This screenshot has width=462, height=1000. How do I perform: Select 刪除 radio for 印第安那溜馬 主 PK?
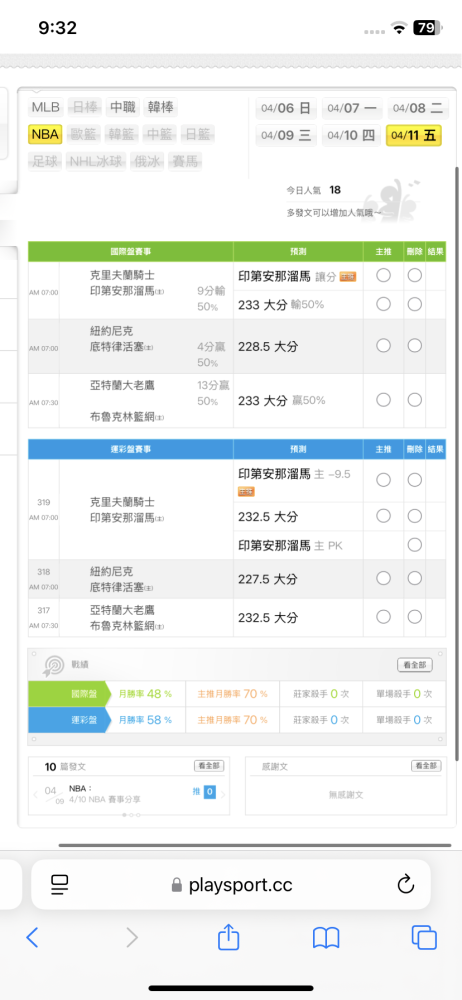(415, 545)
